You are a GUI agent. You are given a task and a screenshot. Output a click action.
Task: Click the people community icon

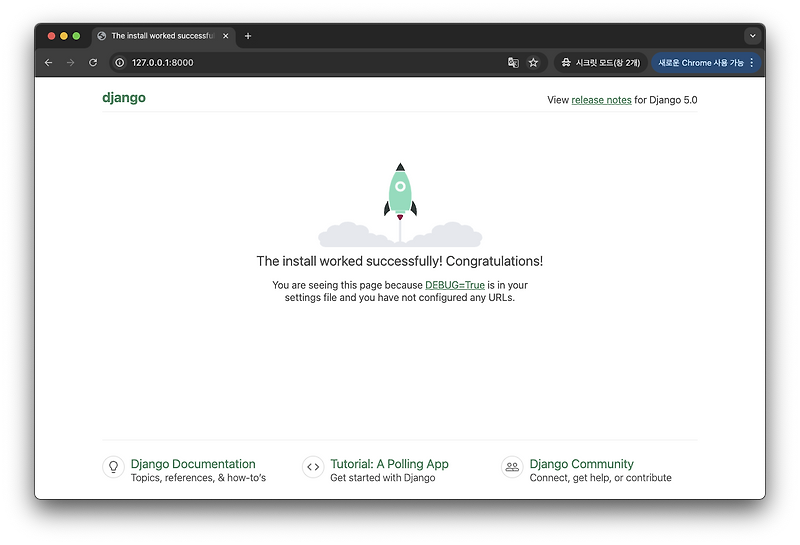tap(512, 467)
